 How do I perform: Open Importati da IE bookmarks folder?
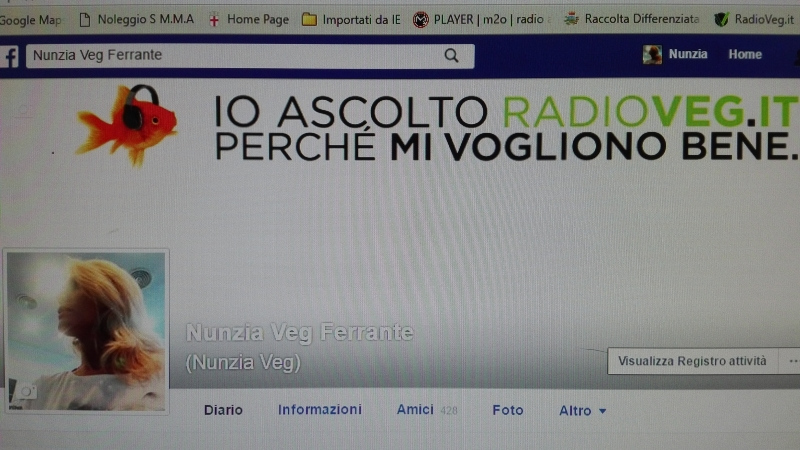point(351,19)
